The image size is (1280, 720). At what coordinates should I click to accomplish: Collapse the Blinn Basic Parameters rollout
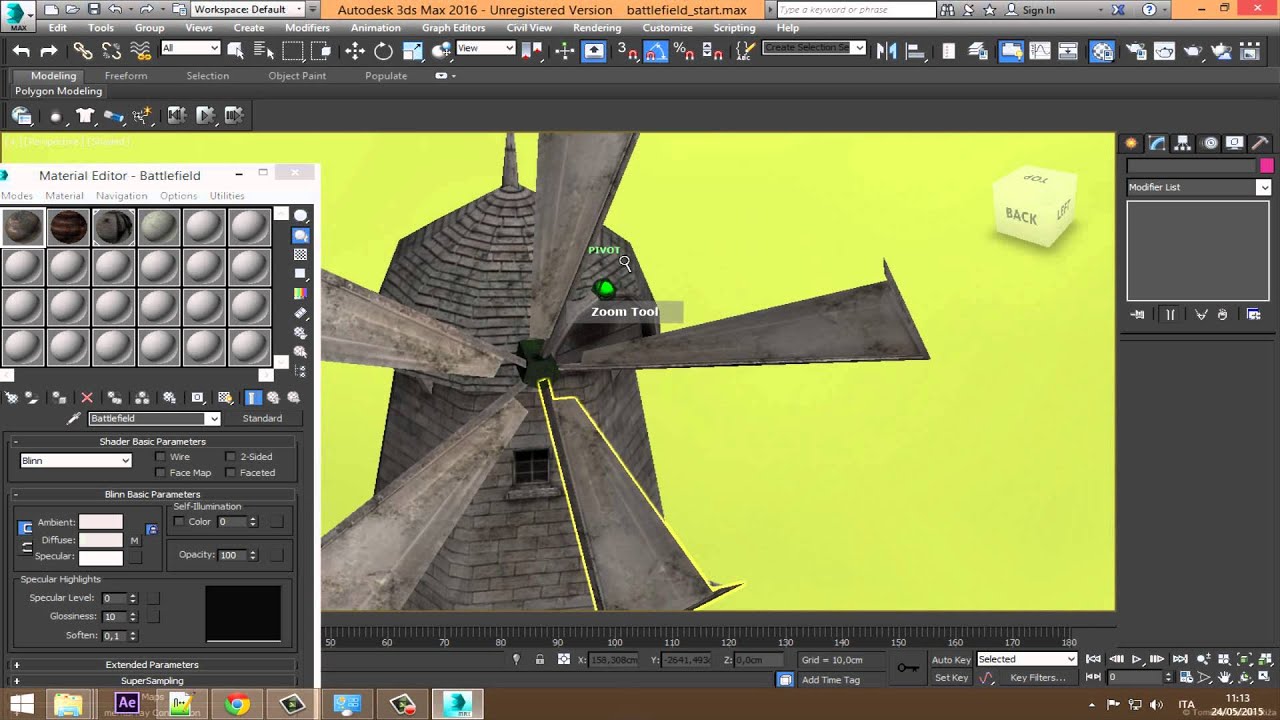[x=152, y=494]
